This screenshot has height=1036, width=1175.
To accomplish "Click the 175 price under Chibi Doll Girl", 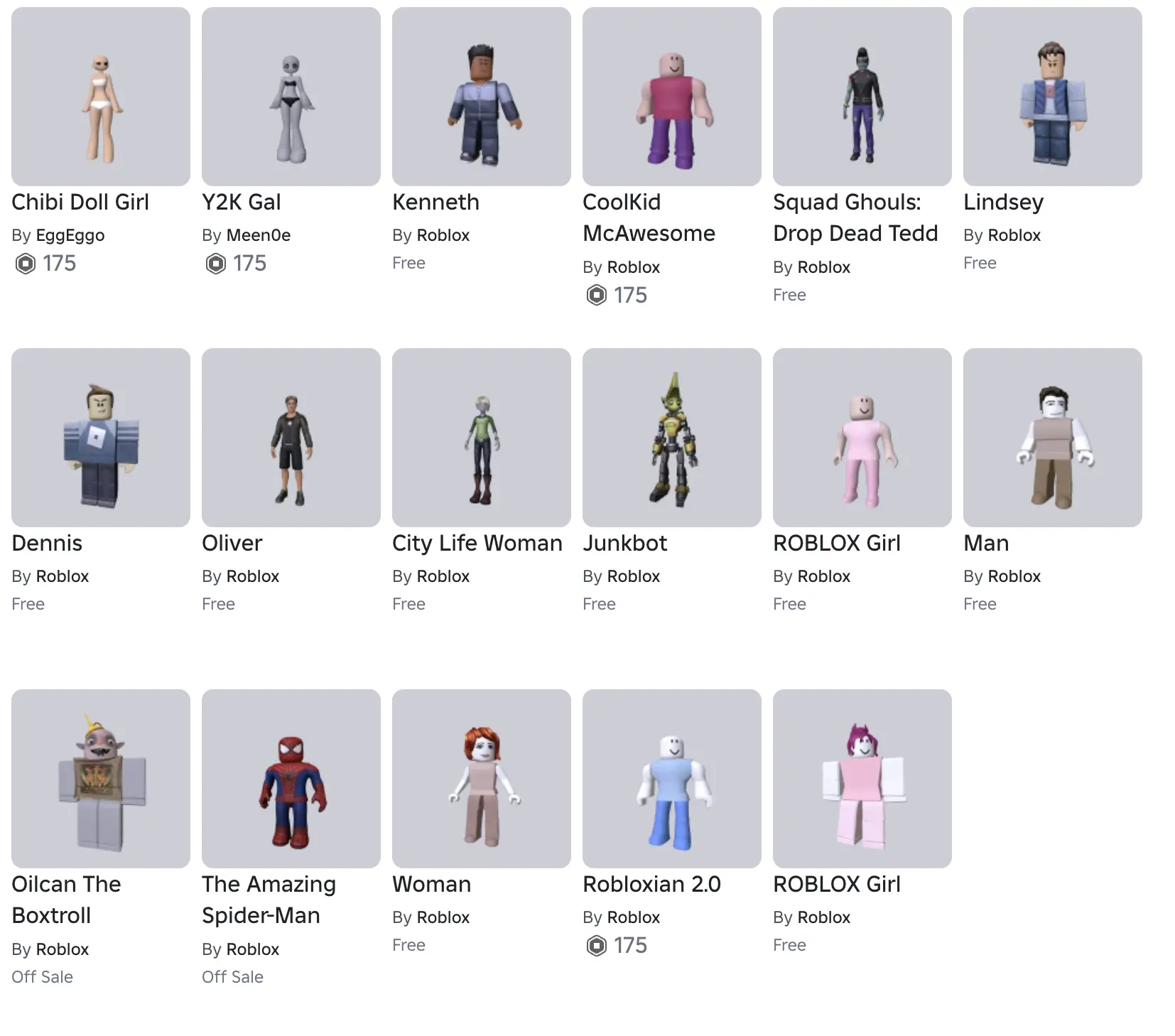I will [59, 264].
